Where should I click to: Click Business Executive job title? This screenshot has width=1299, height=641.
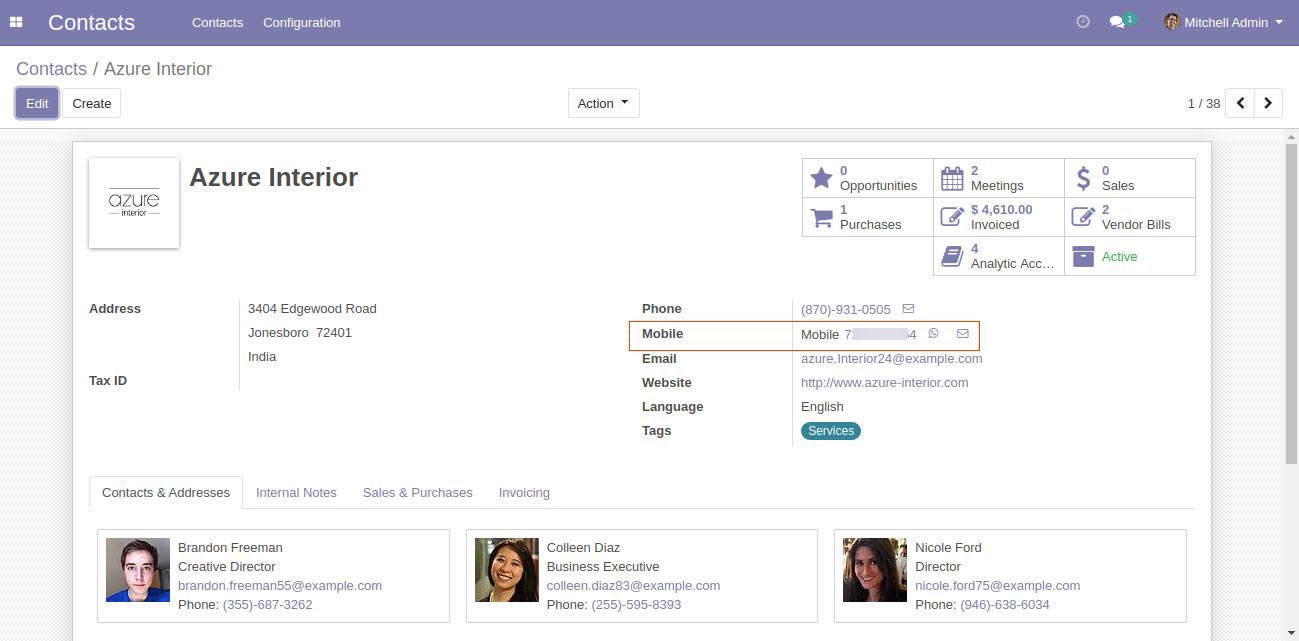pyautogui.click(x=603, y=566)
